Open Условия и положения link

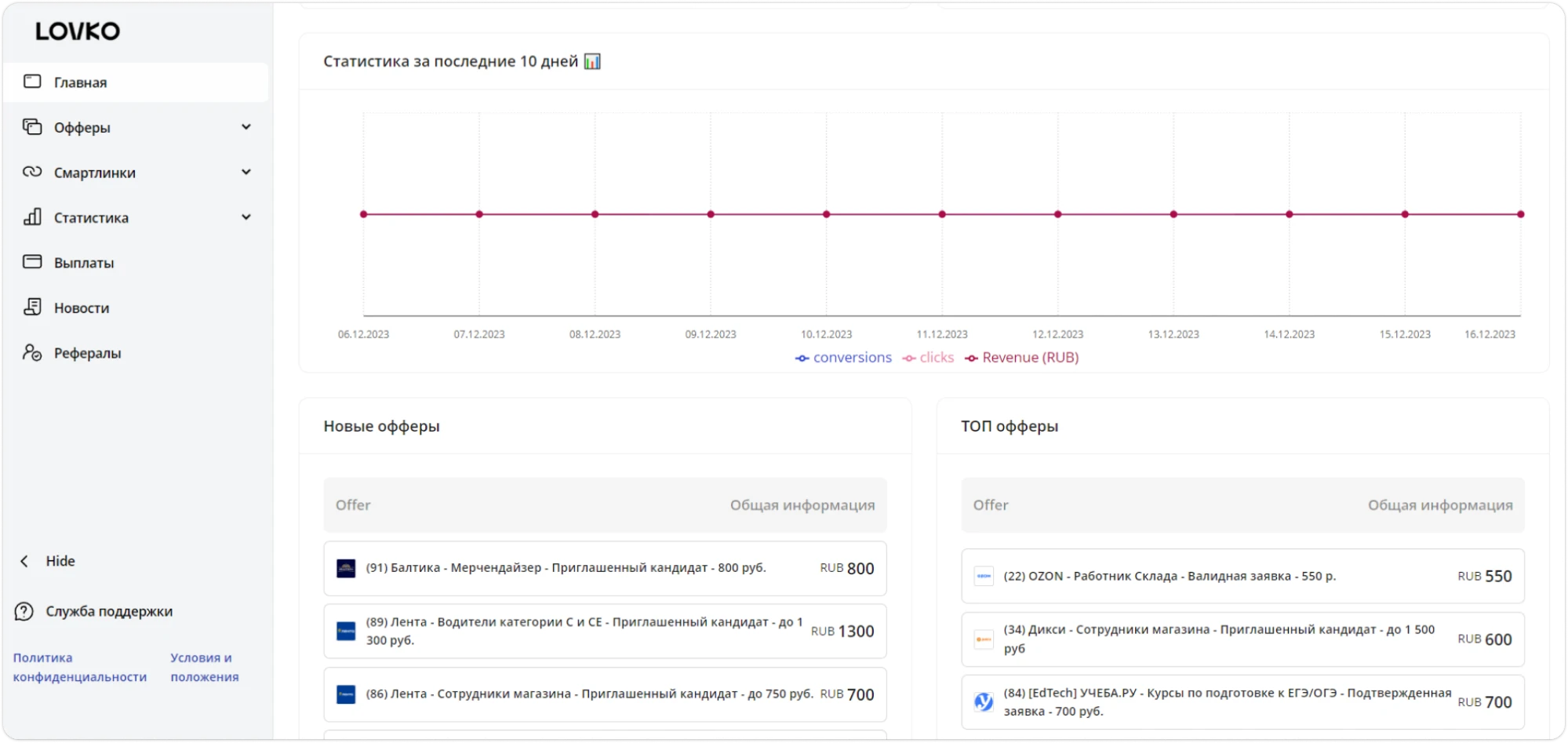pos(205,668)
